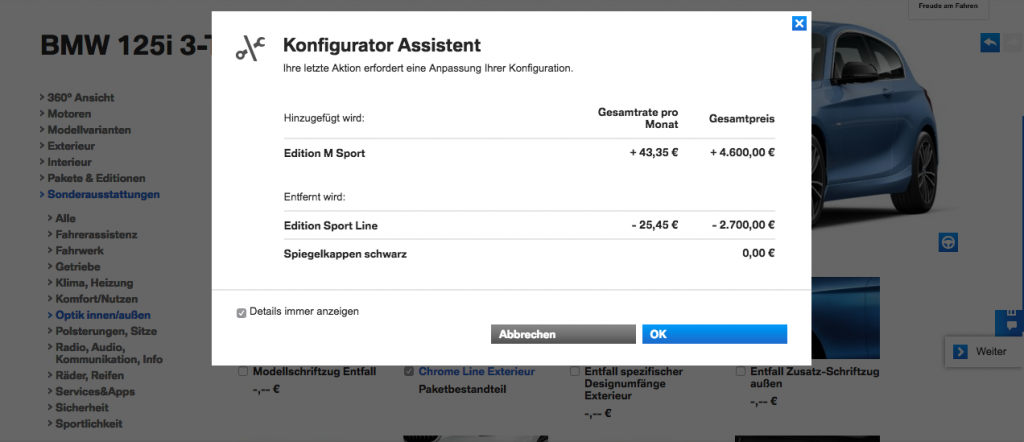Image resolution: width=1024 pixels, height=442 pixels.
Task: Open the steering wheel interior view icon
Action: (x=948, y=242)
